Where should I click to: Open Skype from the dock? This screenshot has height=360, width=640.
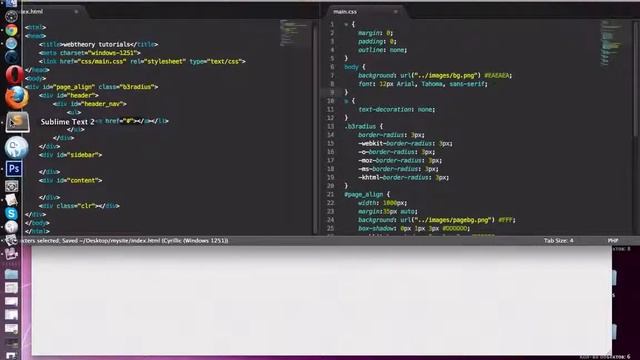(11, 213)
